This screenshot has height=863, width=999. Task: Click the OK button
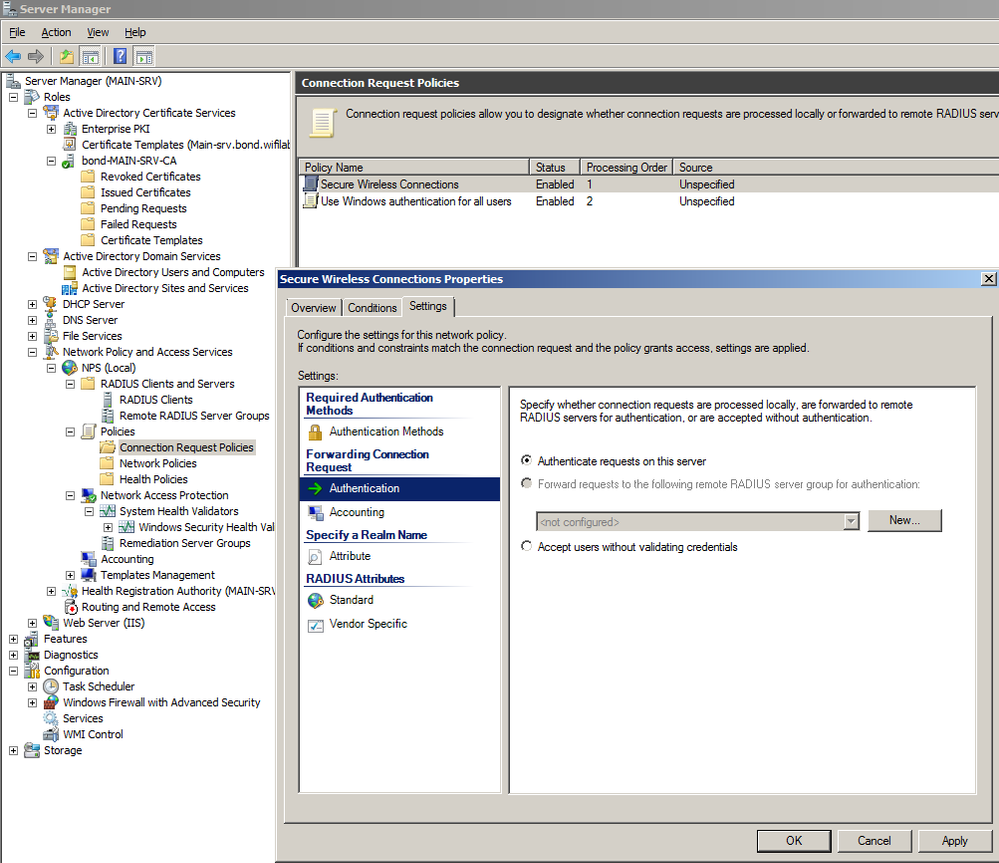pyautogui.click(x=794, y=841)
